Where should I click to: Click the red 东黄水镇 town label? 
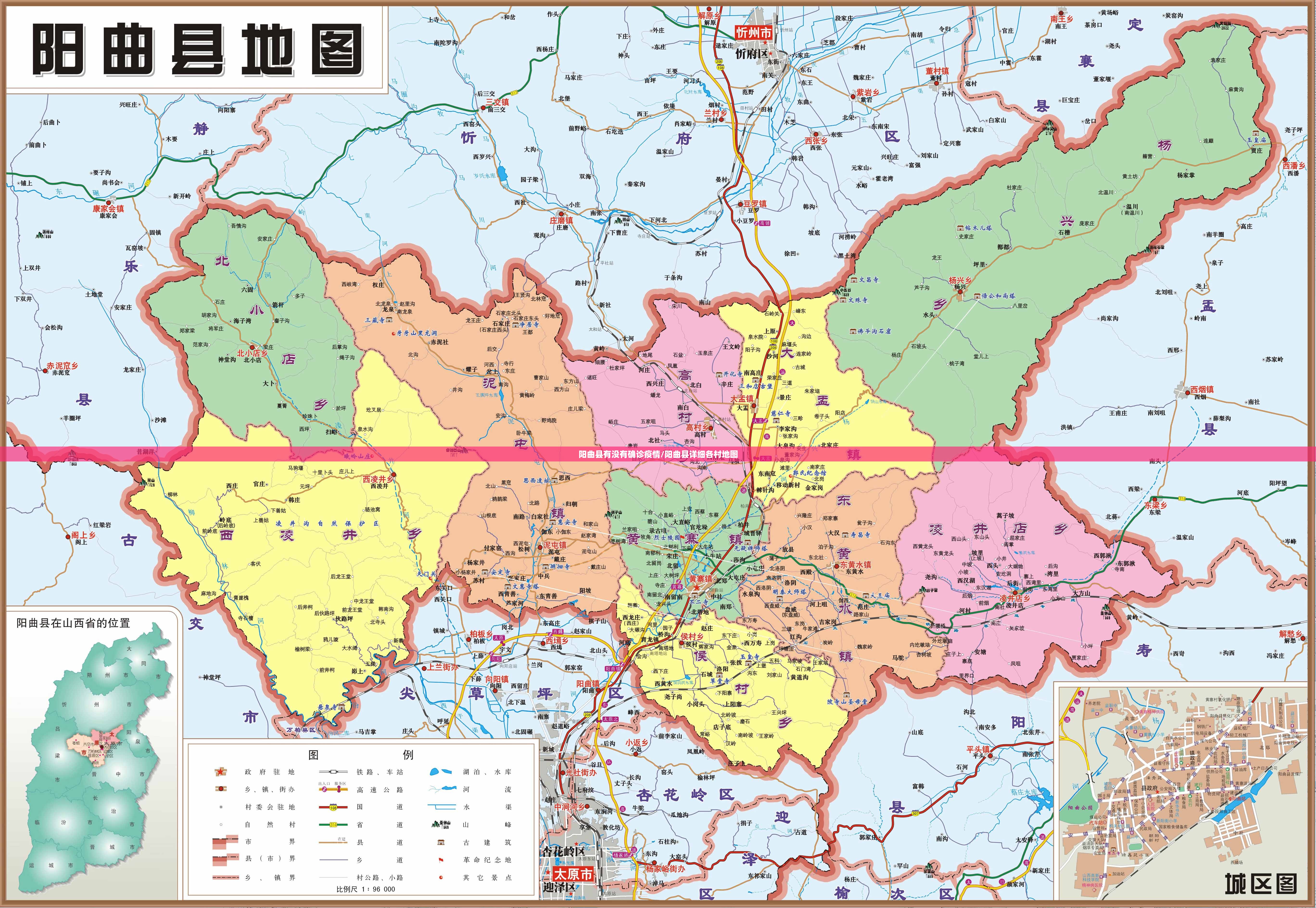pos(856,564)
